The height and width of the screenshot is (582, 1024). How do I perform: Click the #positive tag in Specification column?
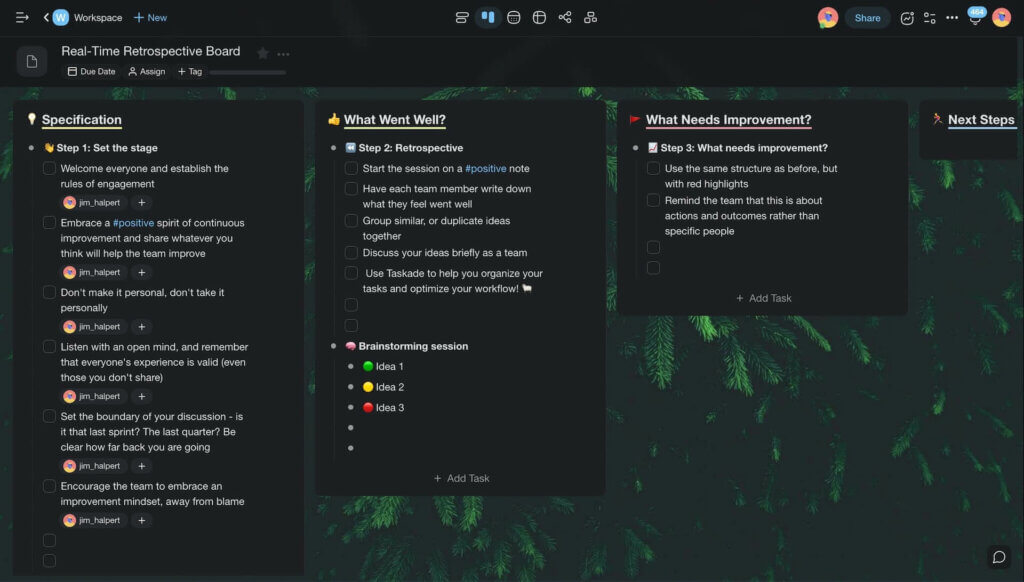click(x=133, y=223)
